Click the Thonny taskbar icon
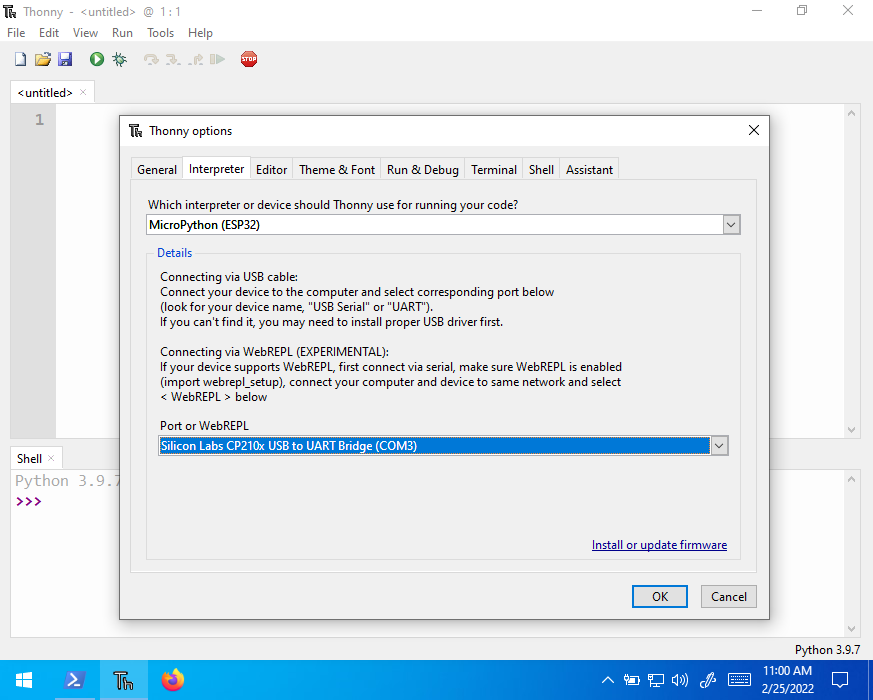 point(124,680)
